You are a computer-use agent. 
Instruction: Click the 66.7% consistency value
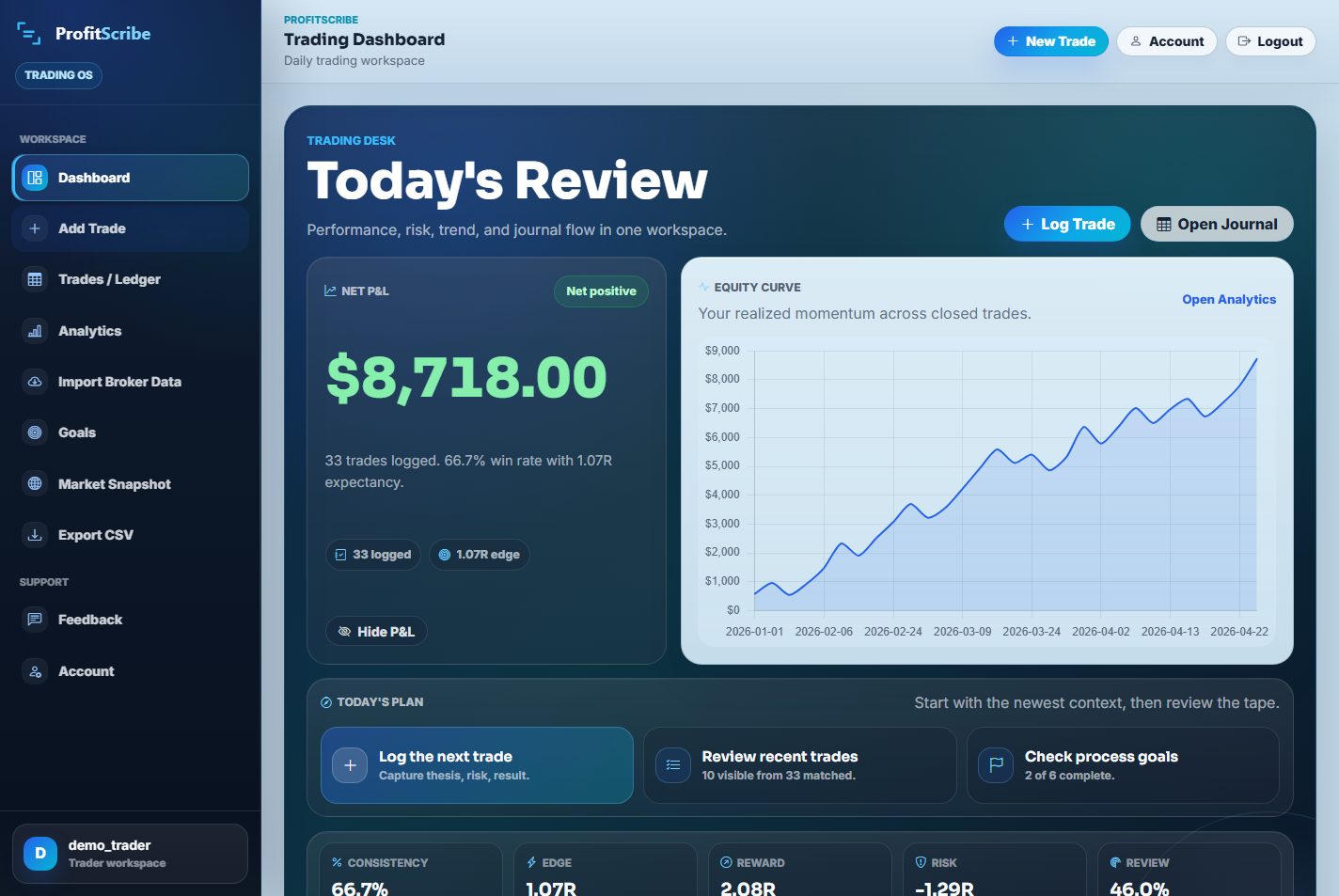point(360,888)
